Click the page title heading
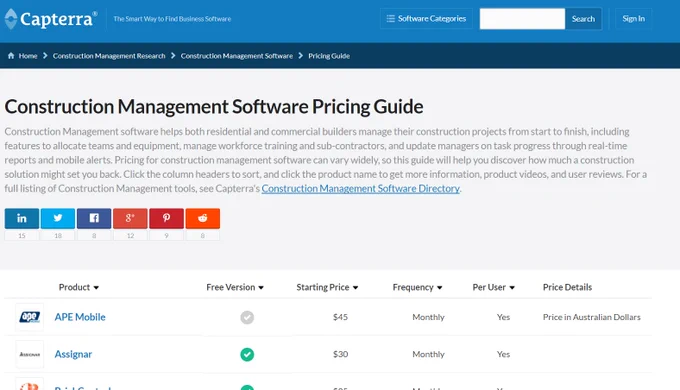 (x=214, y=107)
